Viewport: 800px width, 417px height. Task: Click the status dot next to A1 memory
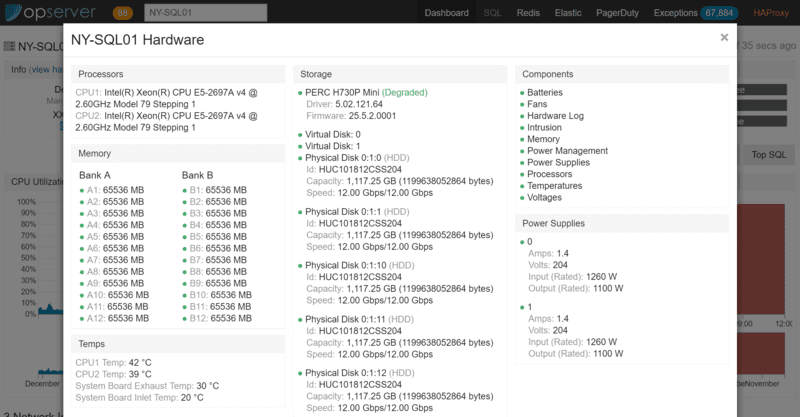click(x=82, y=191)
